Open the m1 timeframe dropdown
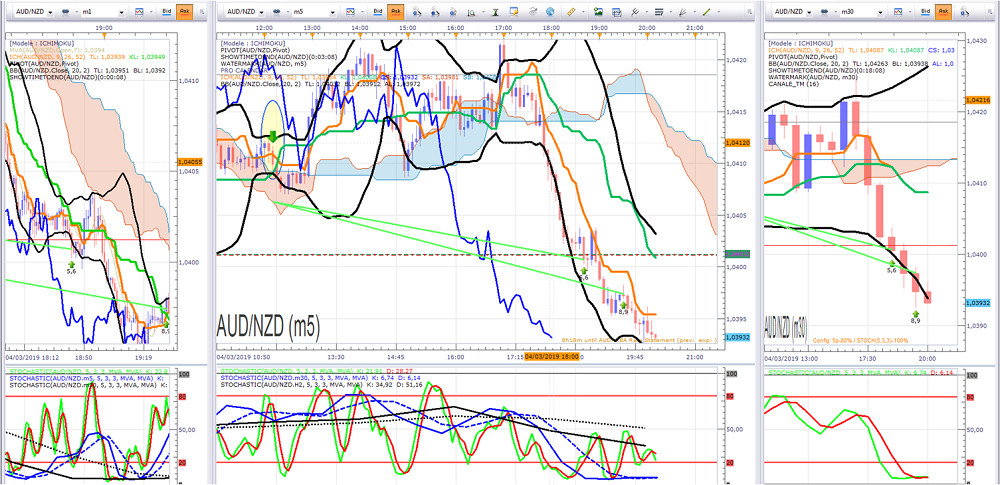Screen dimensions: 1000x485 [121, 11]
